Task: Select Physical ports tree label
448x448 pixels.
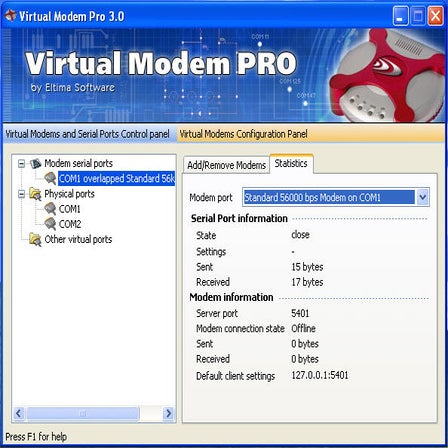Action: (x=69, y=194)
